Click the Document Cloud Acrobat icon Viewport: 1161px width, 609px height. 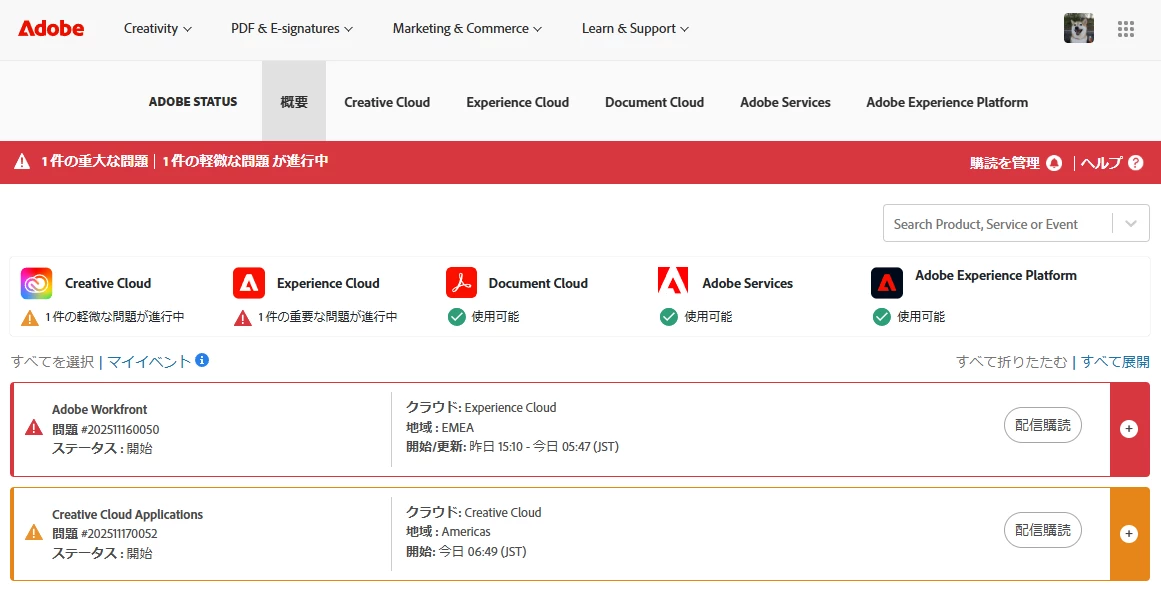pyautogui.click(x=461, y=283)
